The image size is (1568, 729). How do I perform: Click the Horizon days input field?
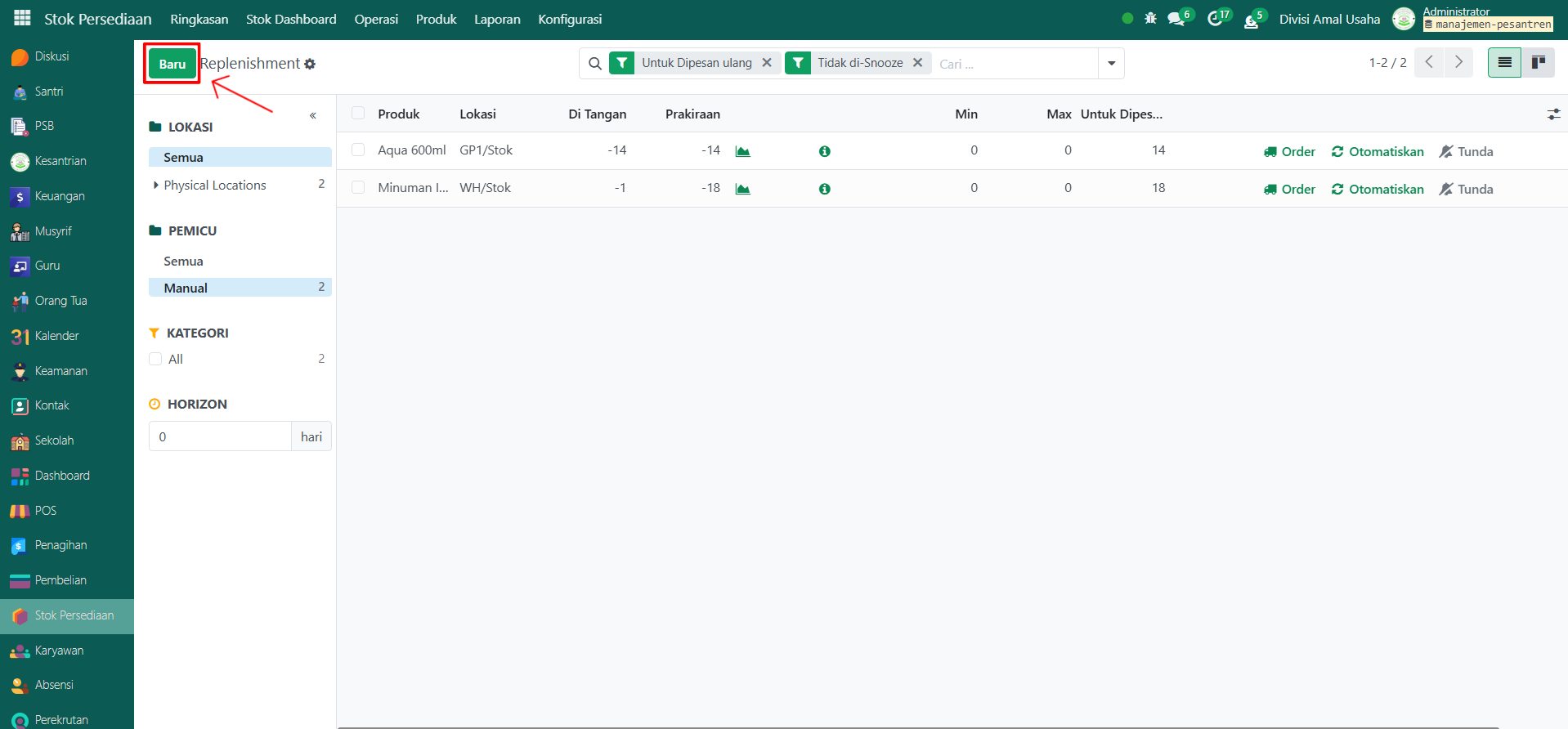coord(220,436)
